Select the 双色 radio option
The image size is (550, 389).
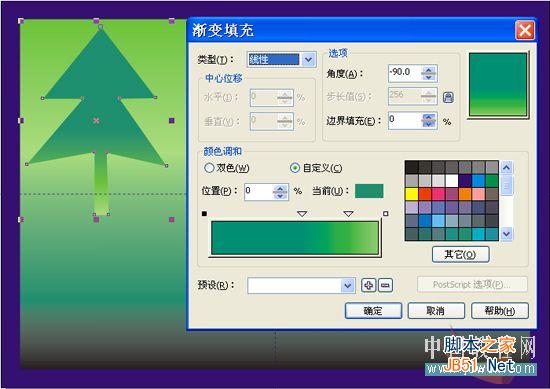(x=209, y=168)
